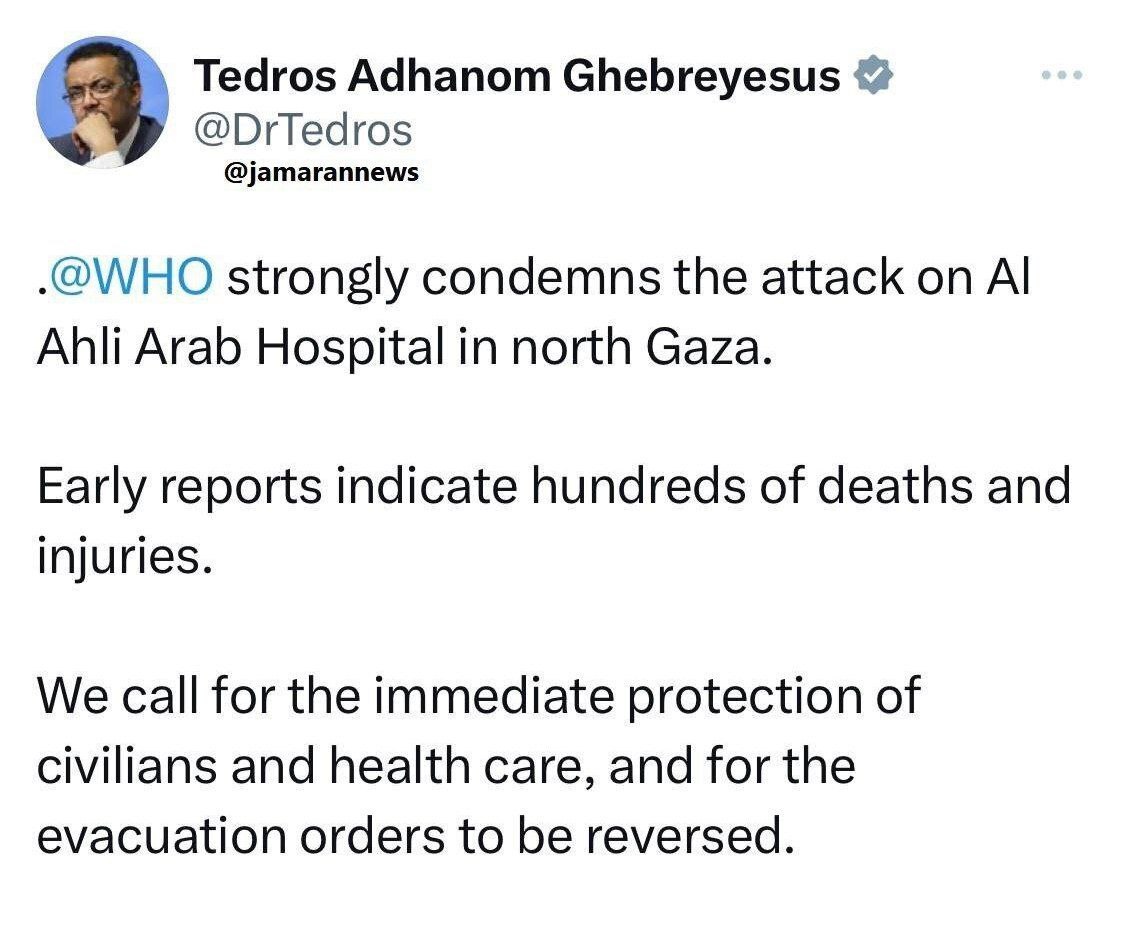Image resolution: width=1125 pixels, height=927 pixels.
Task: Click the surname "Ghebreyesus" in the header
Action: pyautogui.click(x=702, y=77)
